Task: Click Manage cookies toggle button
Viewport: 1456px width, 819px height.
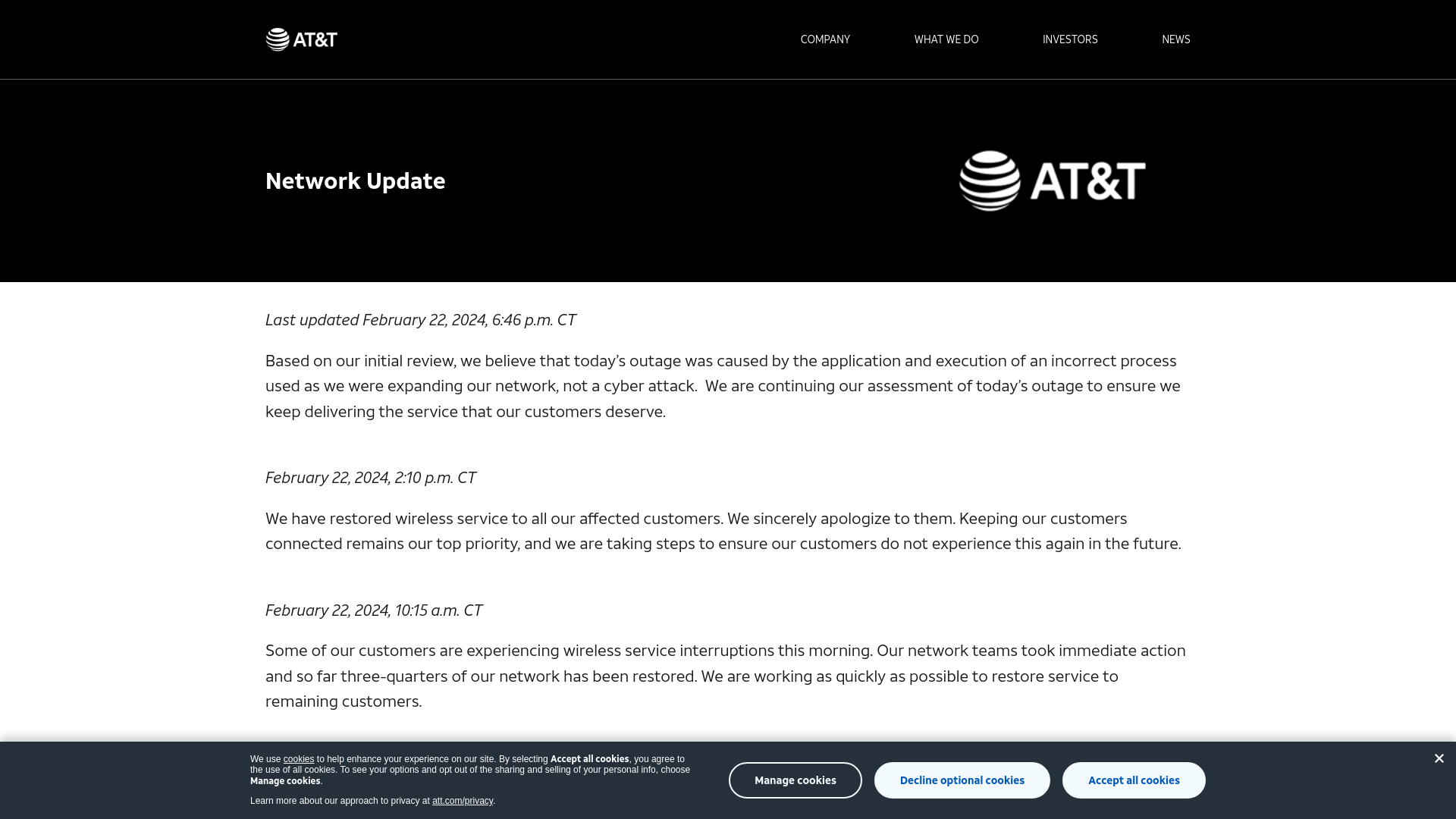Action: point(795,780)
